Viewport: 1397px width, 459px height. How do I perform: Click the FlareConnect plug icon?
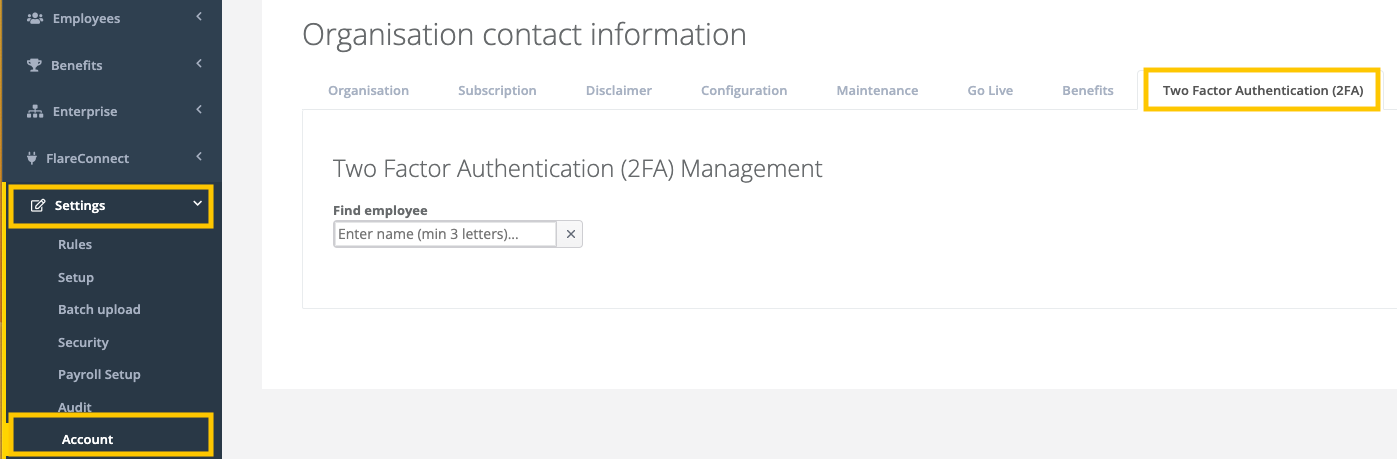pos(32,158)
